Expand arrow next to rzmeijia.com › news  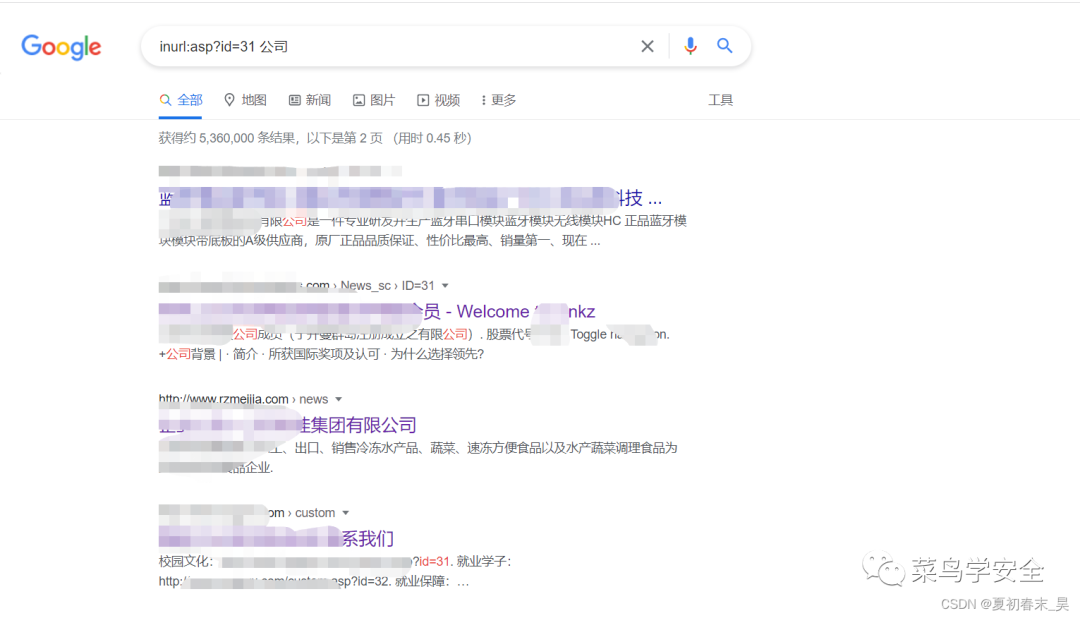click(x=338, y=400)
